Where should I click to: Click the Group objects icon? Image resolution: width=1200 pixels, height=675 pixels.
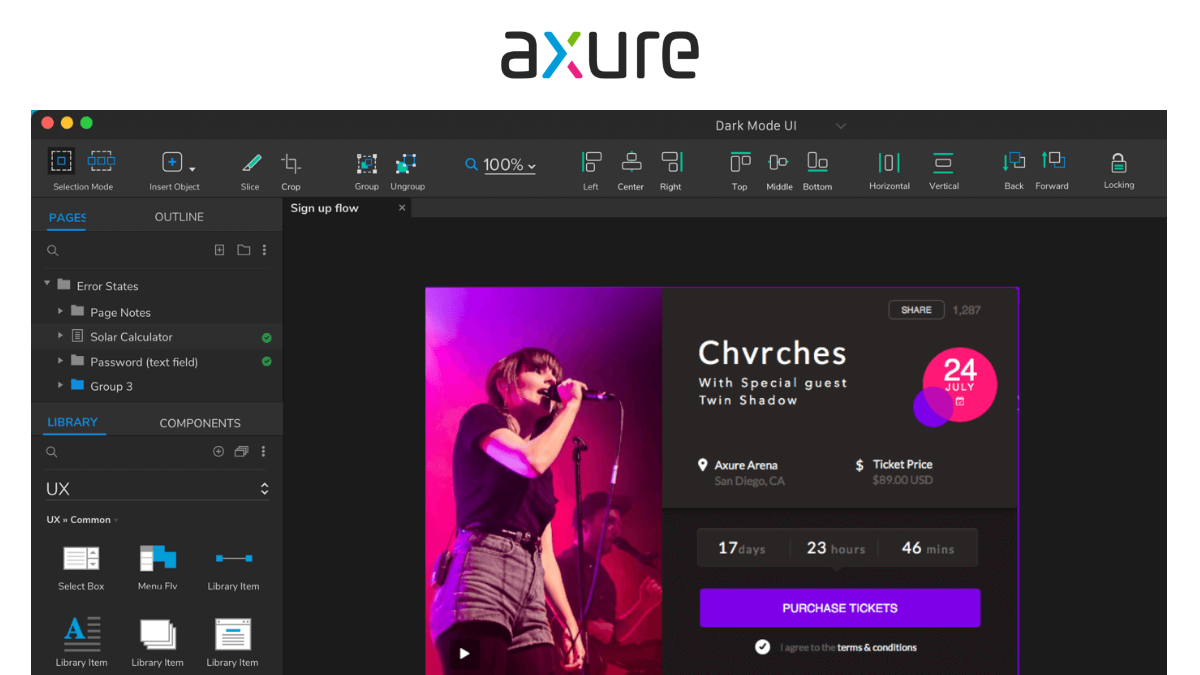(x=367, y=163)
